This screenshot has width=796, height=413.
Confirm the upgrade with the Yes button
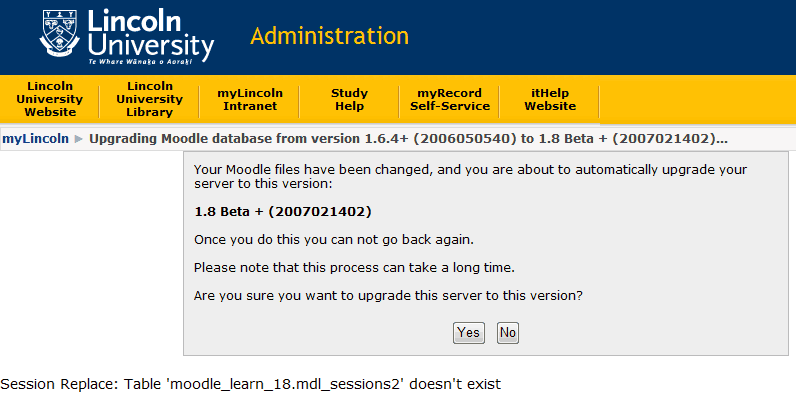click(469, 333)
